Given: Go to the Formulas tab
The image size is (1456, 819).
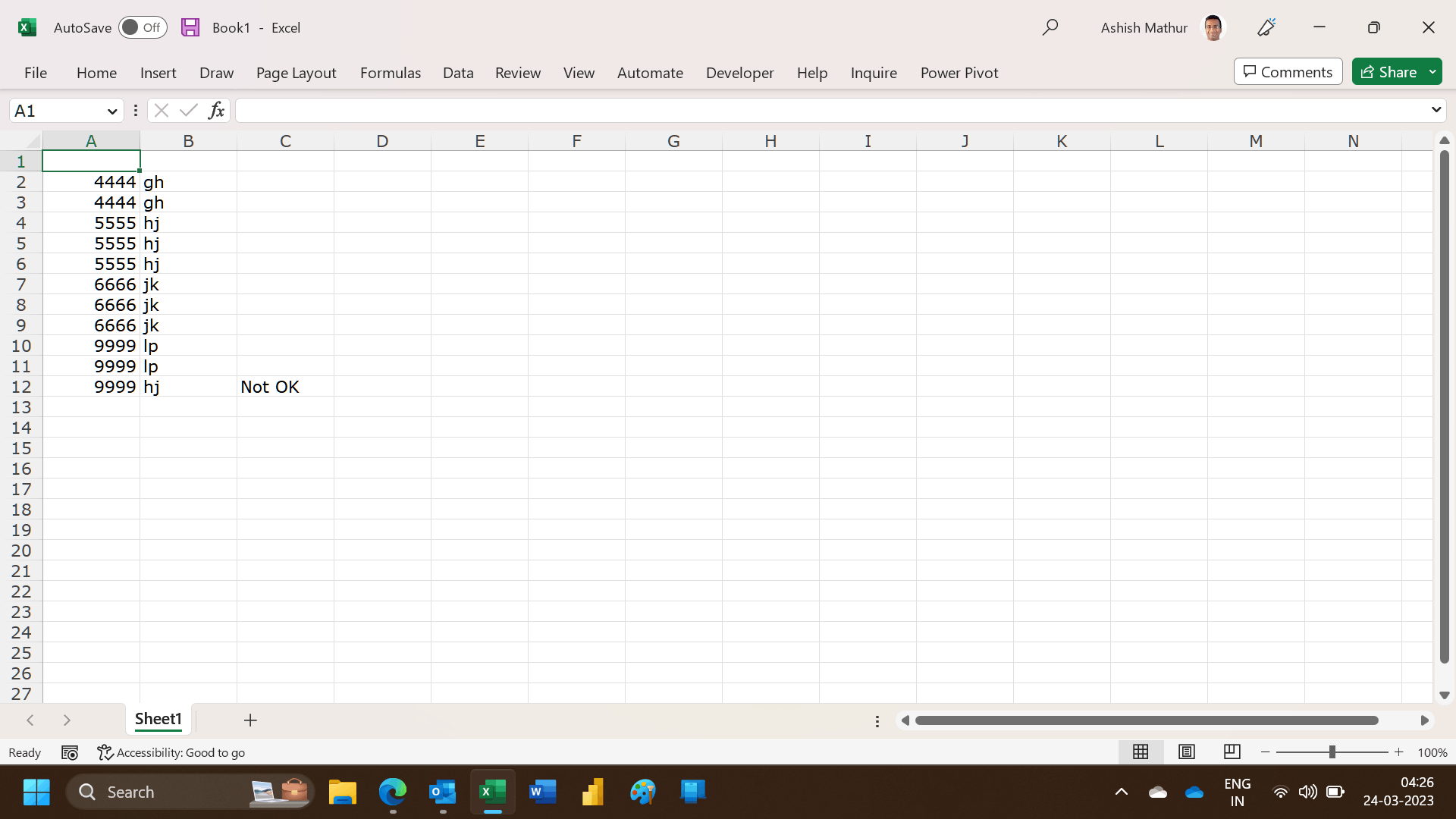Looking at the screenshot, I should (x=390, y=73).
